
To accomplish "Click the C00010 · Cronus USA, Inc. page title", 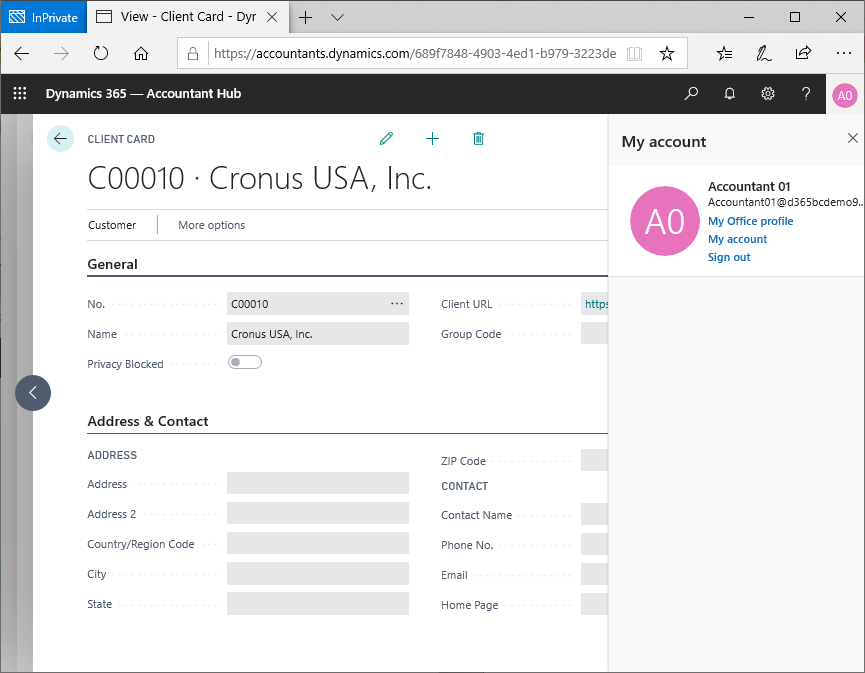I will click(259, 178).
